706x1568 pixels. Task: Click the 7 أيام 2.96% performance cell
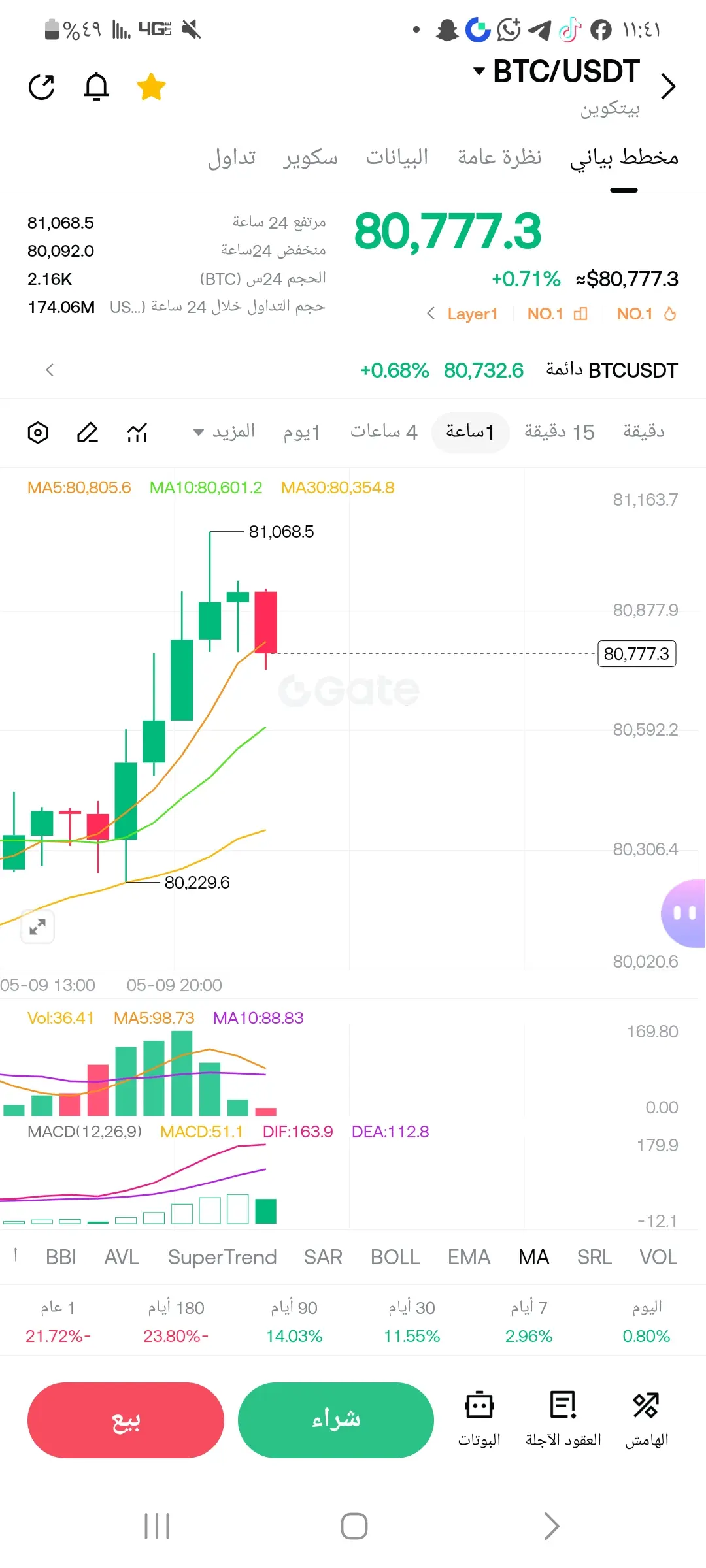529,1322
